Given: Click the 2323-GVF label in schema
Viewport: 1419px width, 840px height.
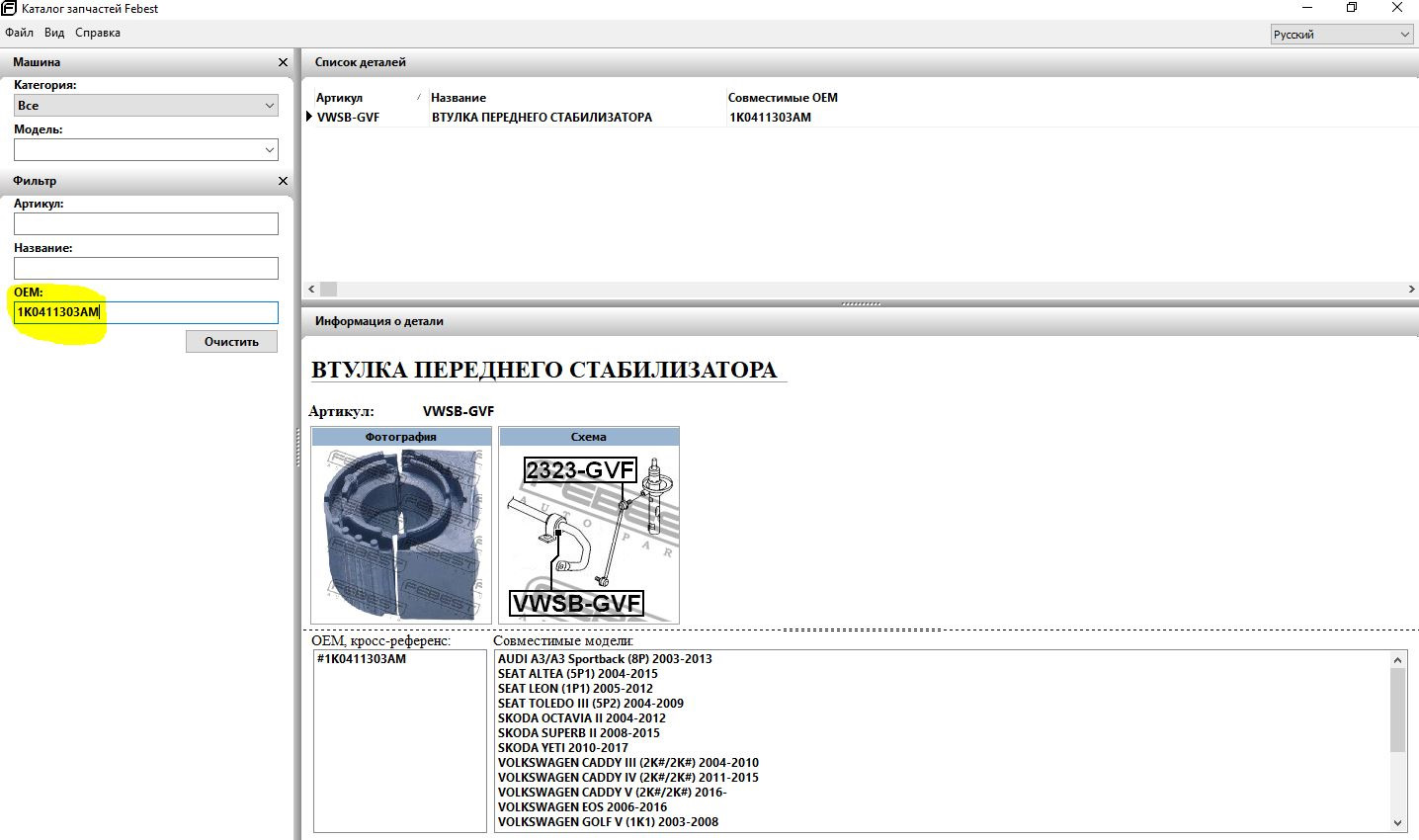Looking at the screenshot, I should coord(580,470).
